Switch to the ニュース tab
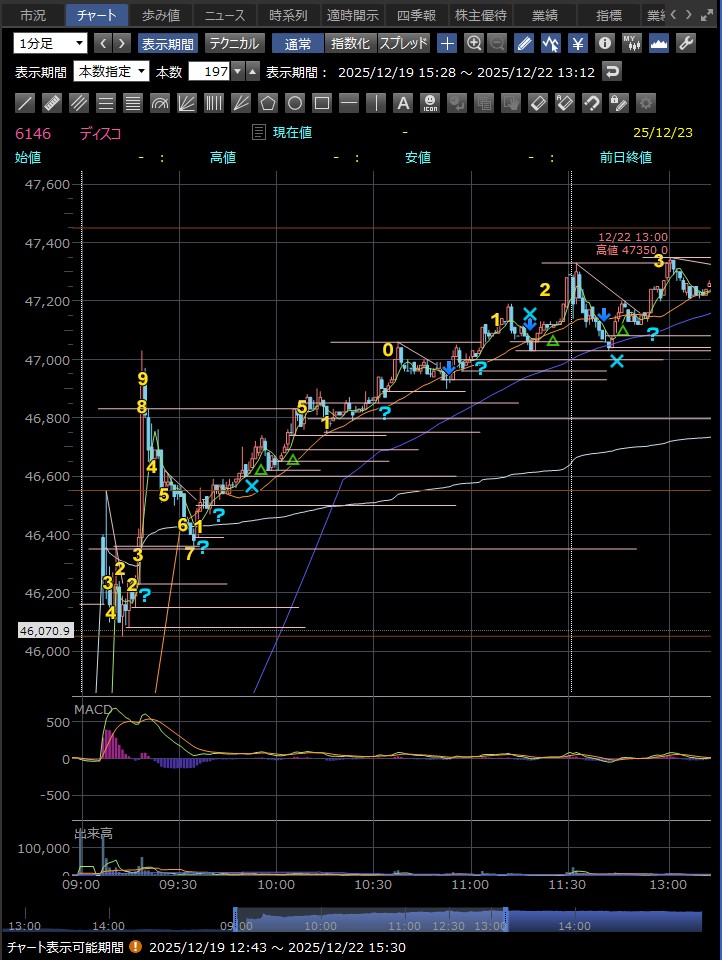The height and width of the screenshot is (960, 722). click(224, 15)
